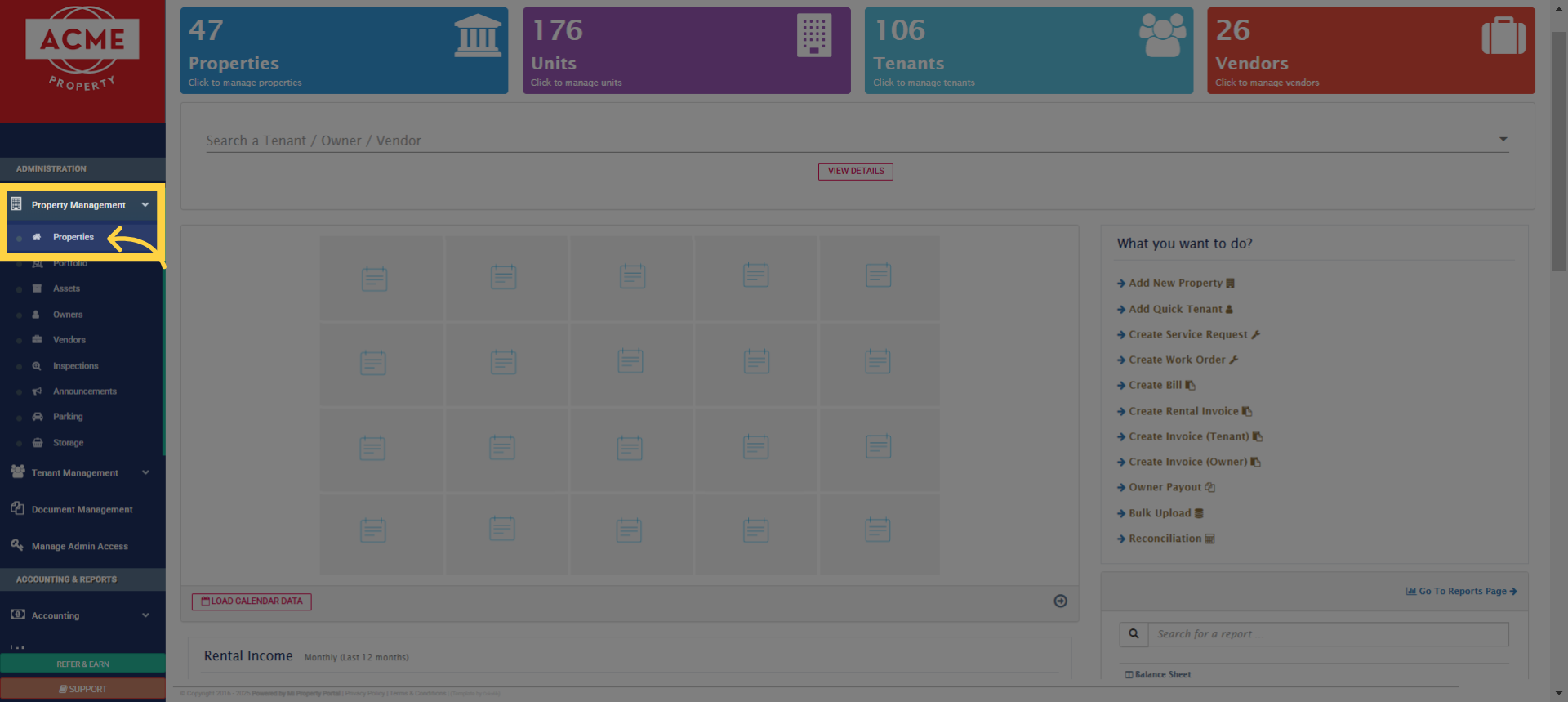
Task: Click the ACME Property logo
Action: point(82,49)
